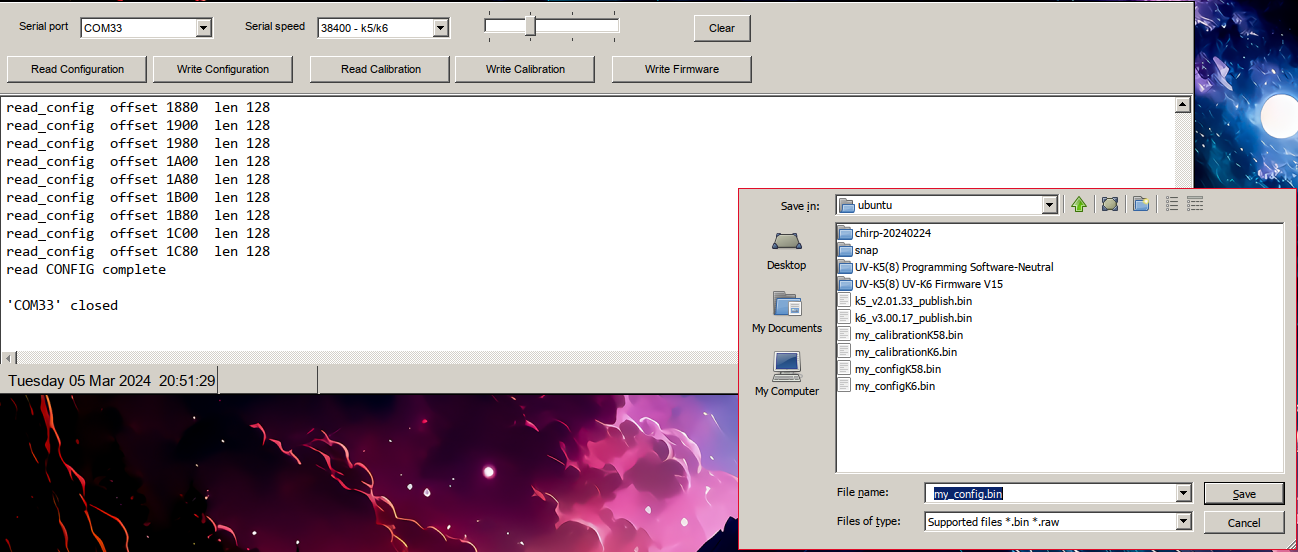Select the my_configK58.bin file
Viewport: 1298px width, 552px height.
[897, 369]
